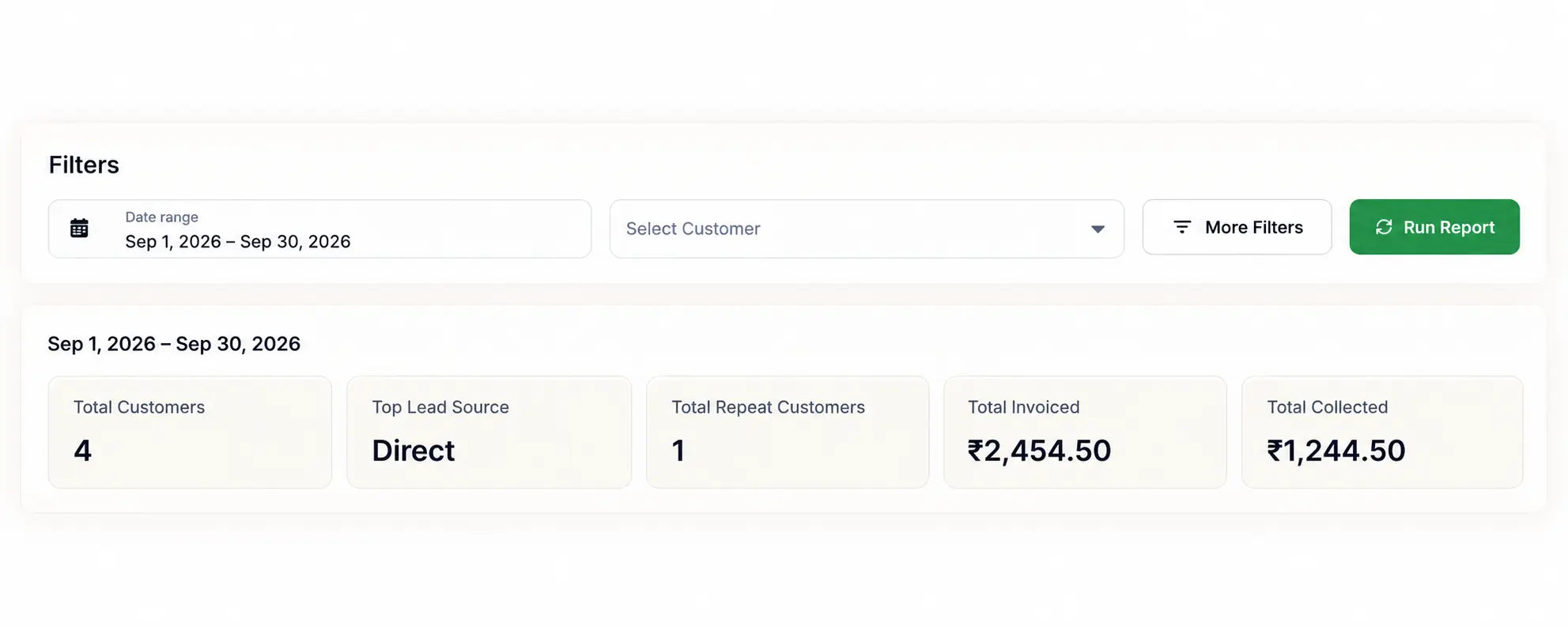The height and width of the screenshot is (627, 1568).
Task: Click the calendar icon in date range
Action: pyautogui.click(x=79, y=229)
